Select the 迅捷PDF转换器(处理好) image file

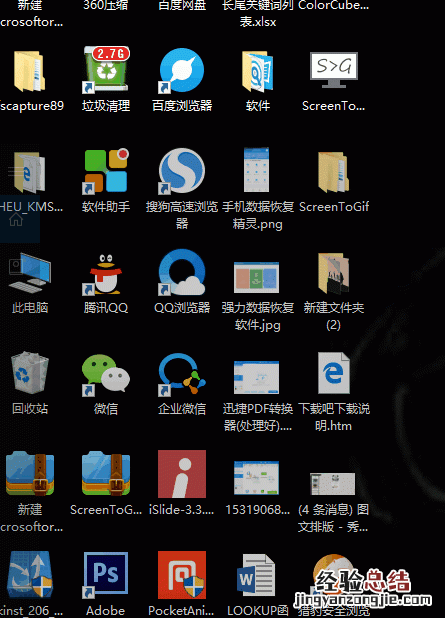[257, 378]
